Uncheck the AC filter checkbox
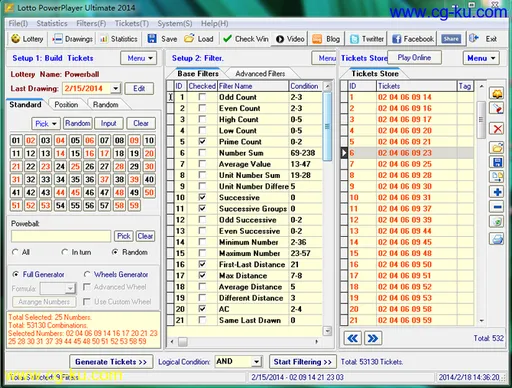 pos(202,309)
